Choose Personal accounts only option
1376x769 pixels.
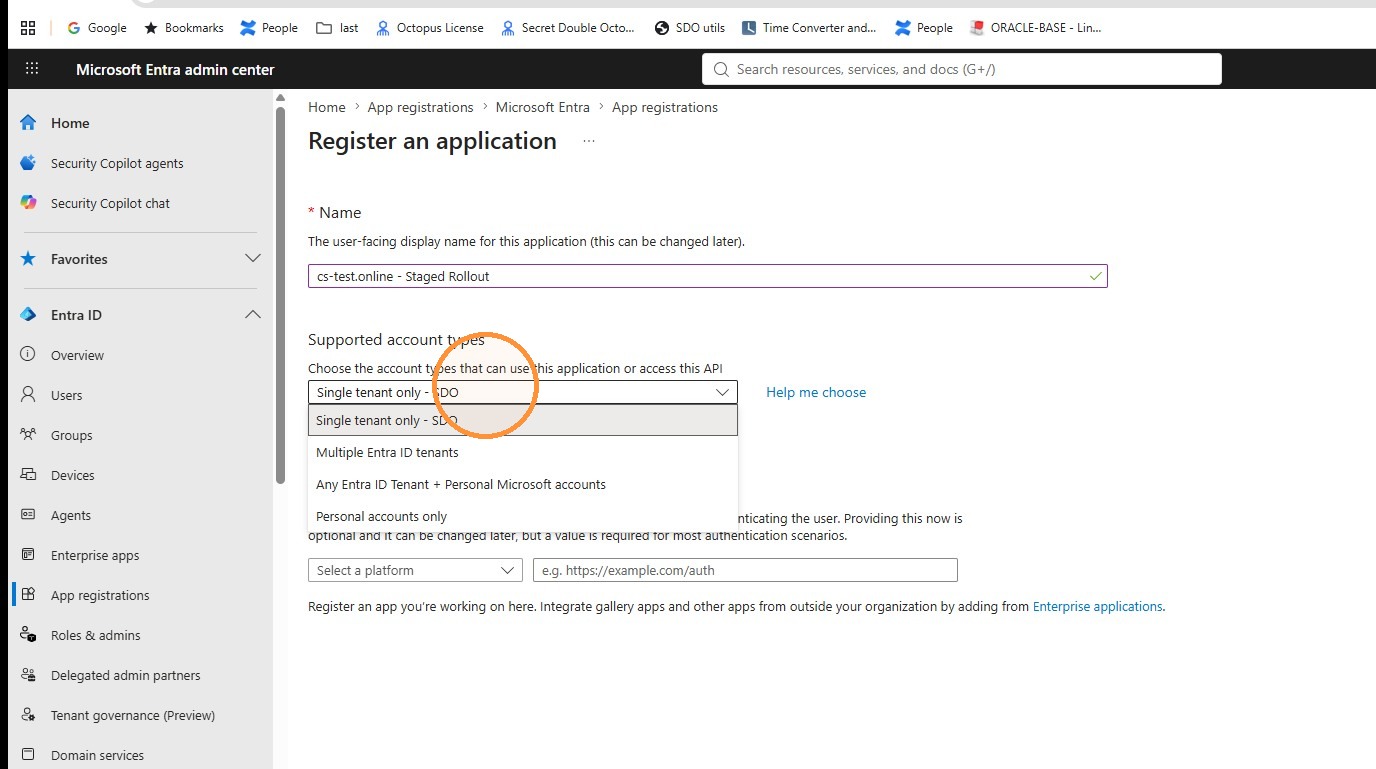coord(522,516)
